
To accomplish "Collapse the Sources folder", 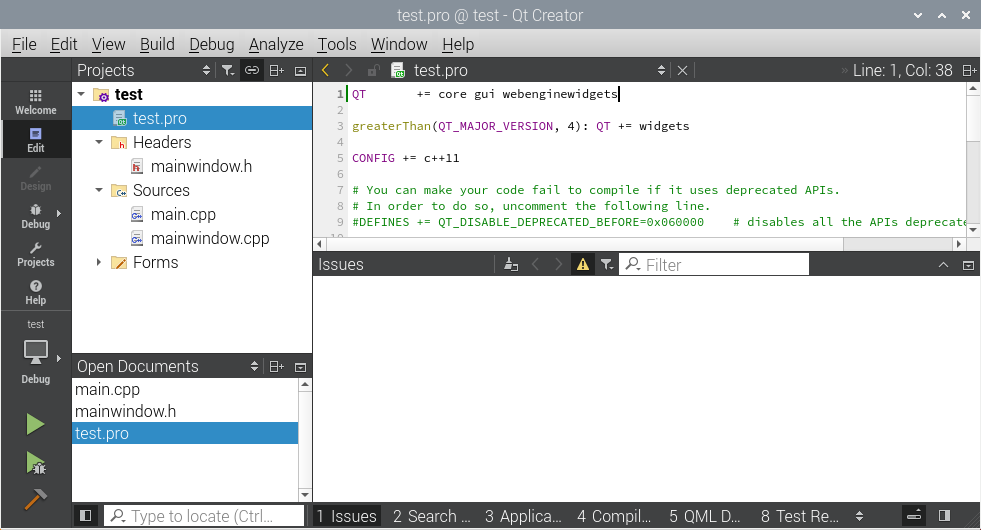I will (99, 190).
